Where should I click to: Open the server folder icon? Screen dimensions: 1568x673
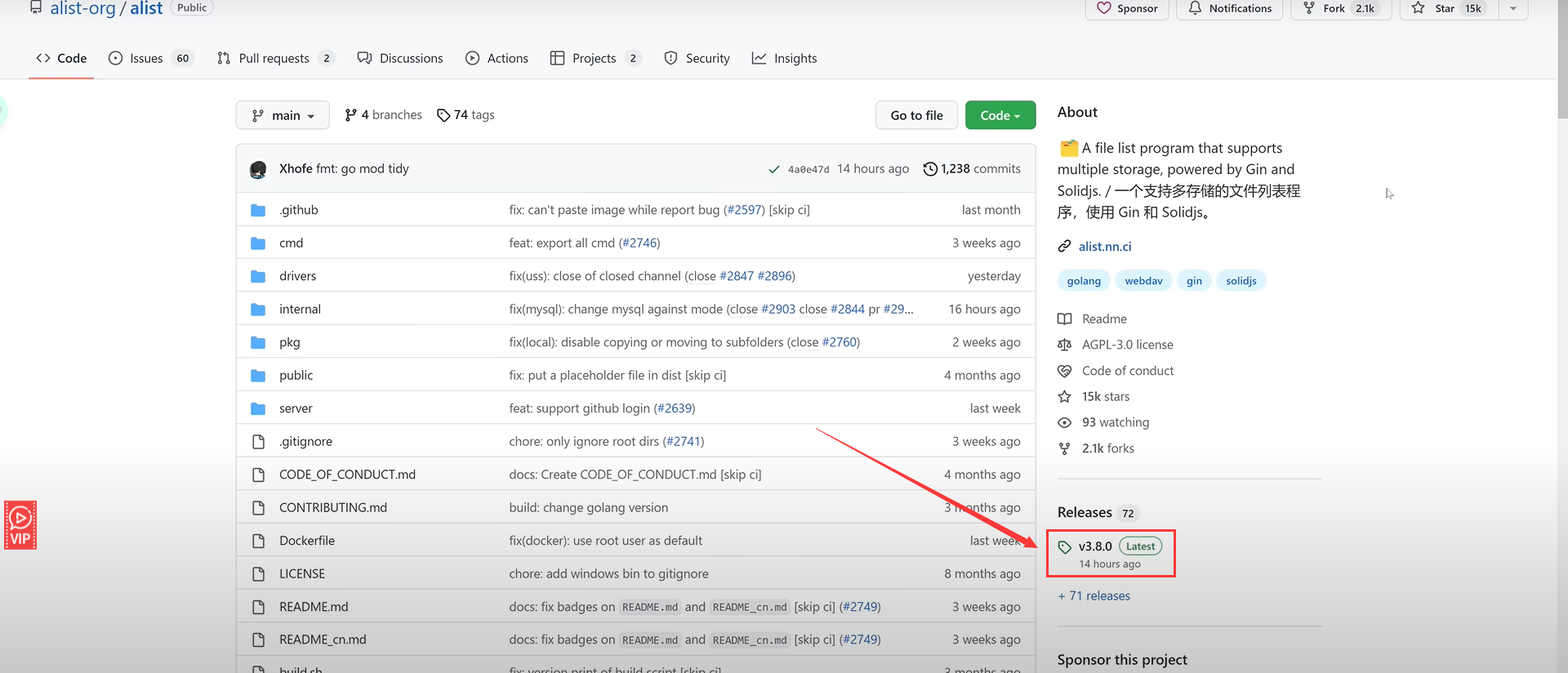[258, 408]
